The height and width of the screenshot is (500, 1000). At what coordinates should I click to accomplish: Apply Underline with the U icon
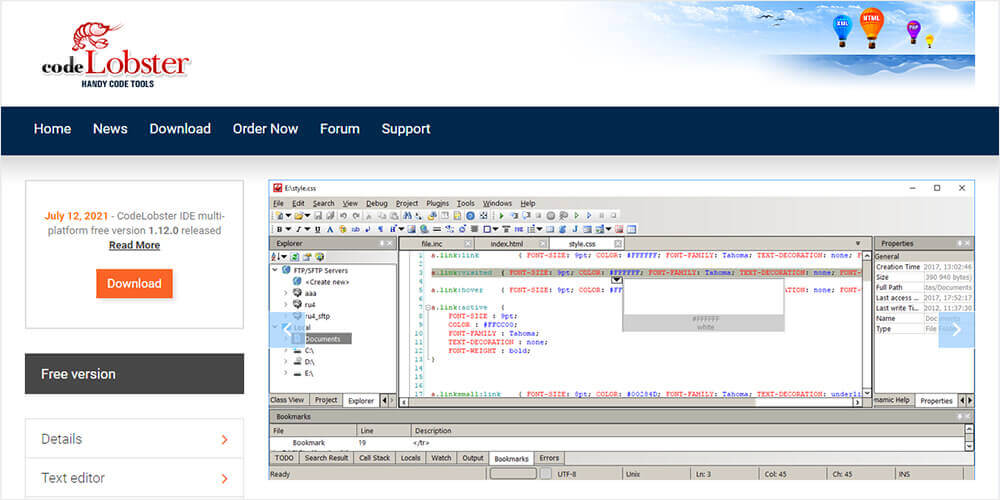[318, 229]
